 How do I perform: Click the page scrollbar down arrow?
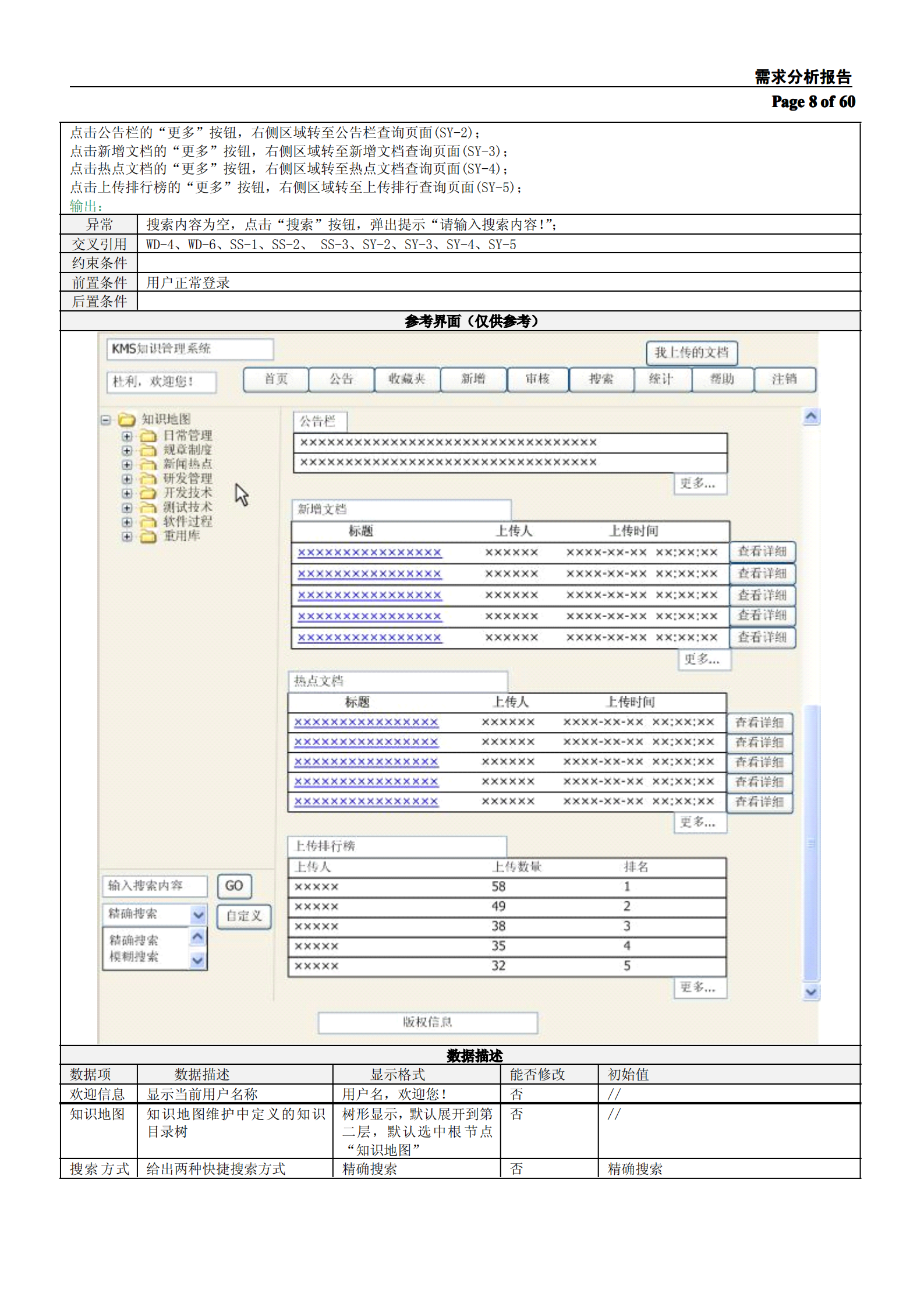[811, 992]
